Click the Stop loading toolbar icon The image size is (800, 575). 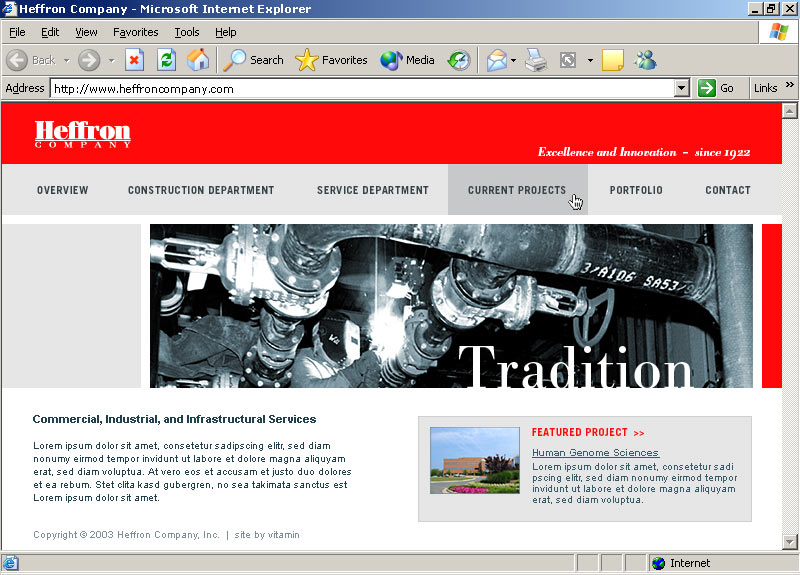134,60
